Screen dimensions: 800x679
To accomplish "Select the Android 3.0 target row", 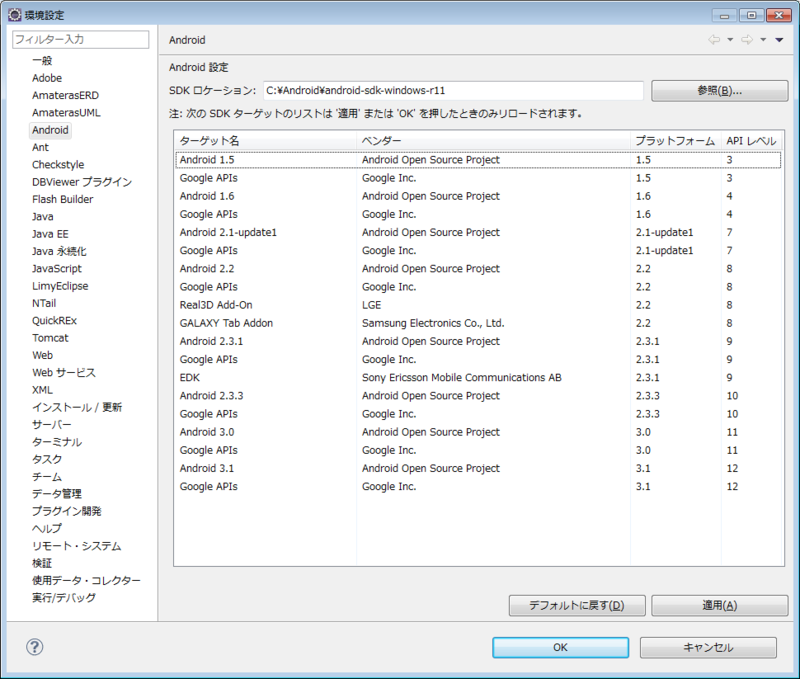I will coord(478,432).
